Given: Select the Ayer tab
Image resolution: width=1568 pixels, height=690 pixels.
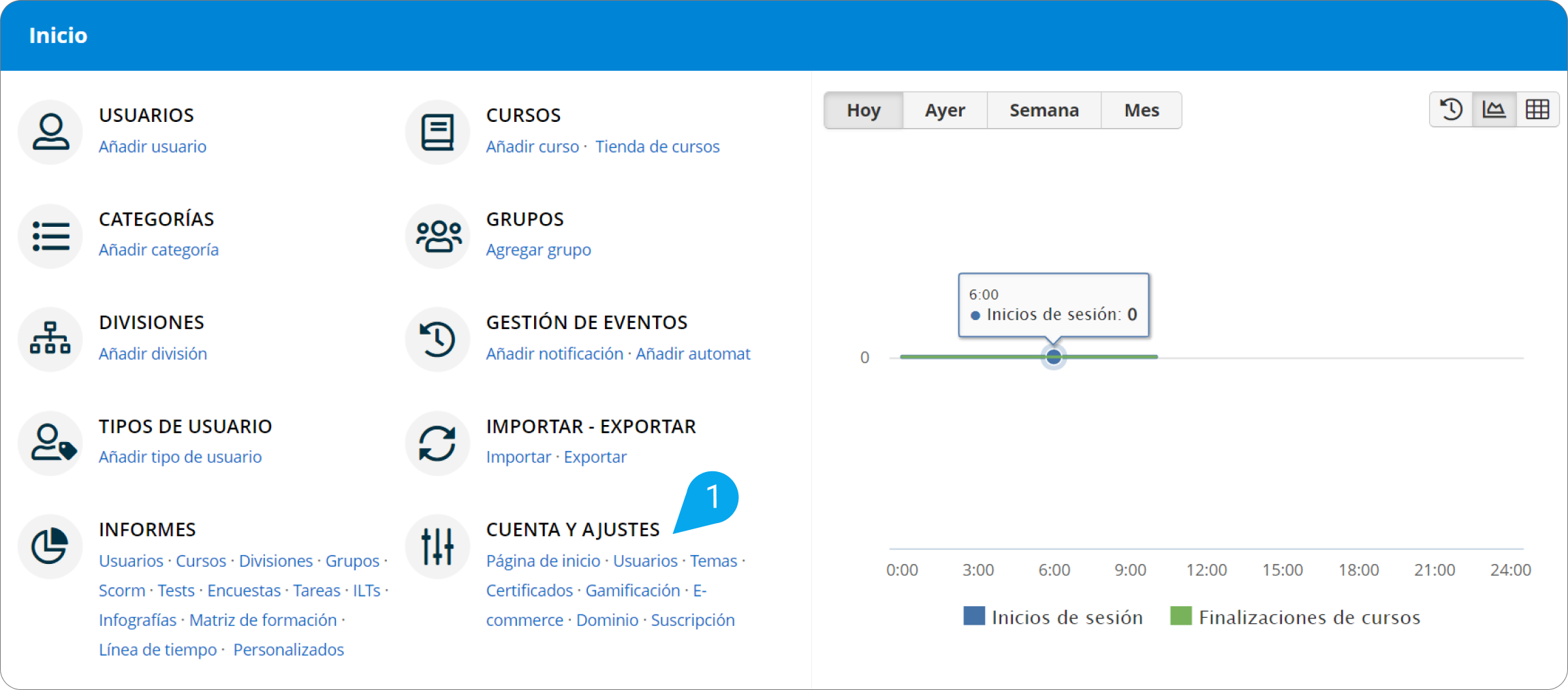Looking at the screenshot, I should click(945, 110).
